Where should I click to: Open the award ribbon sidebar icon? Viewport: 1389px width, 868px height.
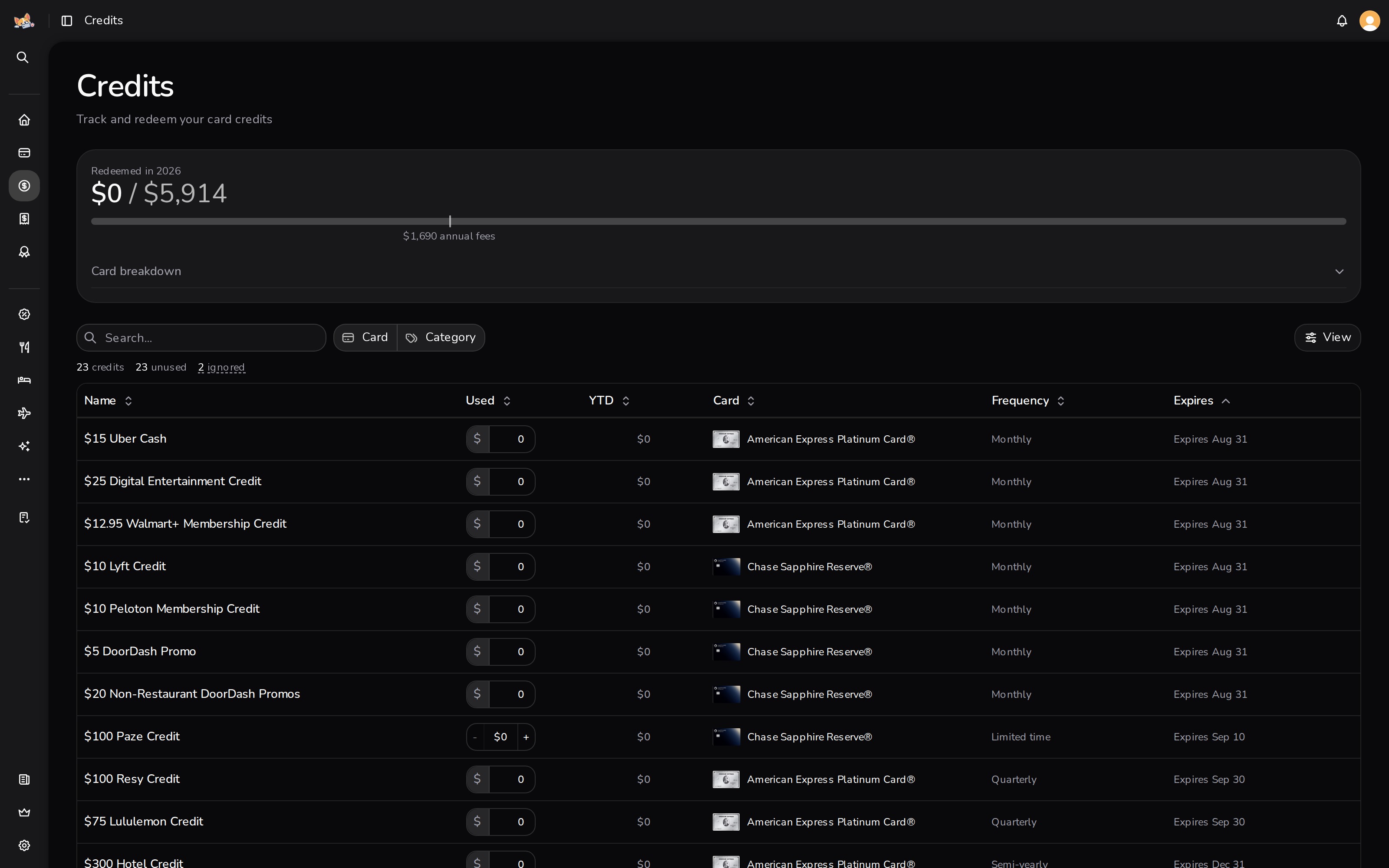(x=24, y=251)
